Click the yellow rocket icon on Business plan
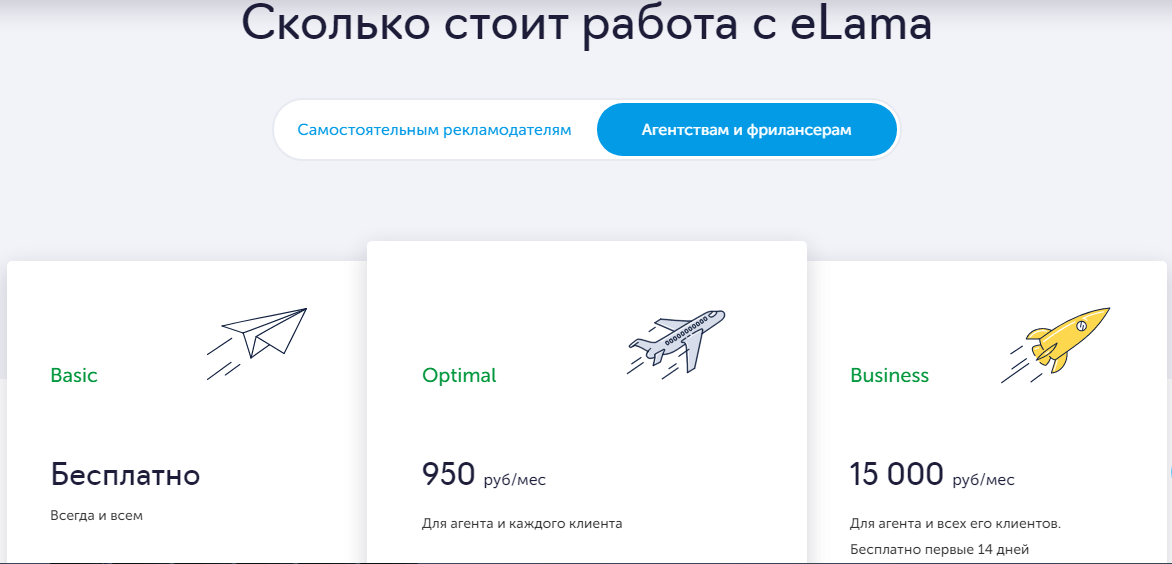 click(1062, 342)
